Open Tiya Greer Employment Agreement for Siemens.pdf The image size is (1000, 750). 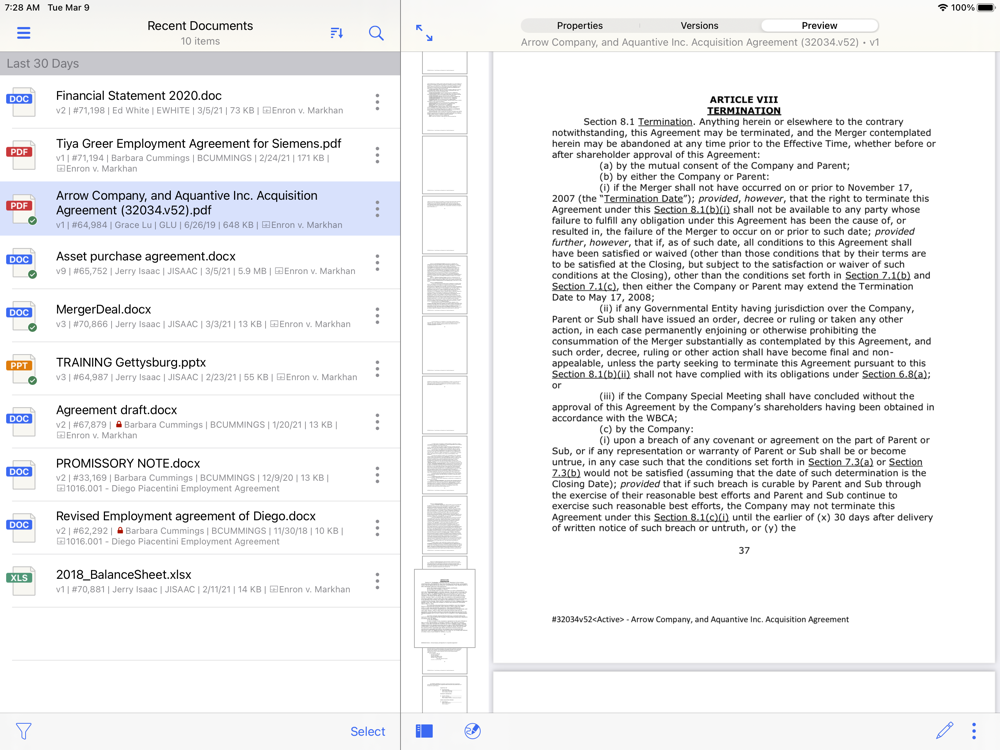coord(200,155)
